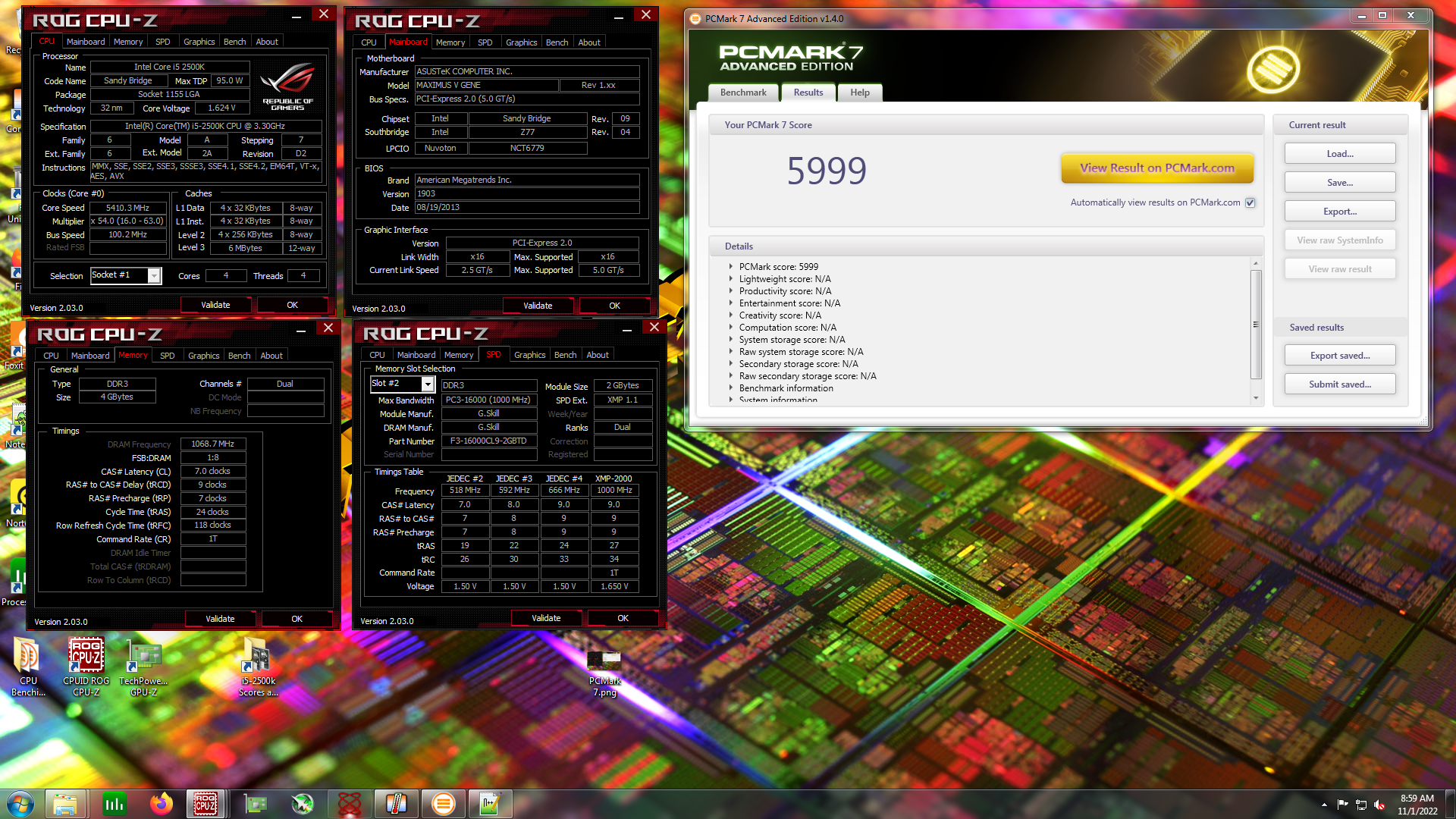This screenshot has width=1456, height=819.
Task: Click Validate in the Memory window
Action: coord(220,619)
